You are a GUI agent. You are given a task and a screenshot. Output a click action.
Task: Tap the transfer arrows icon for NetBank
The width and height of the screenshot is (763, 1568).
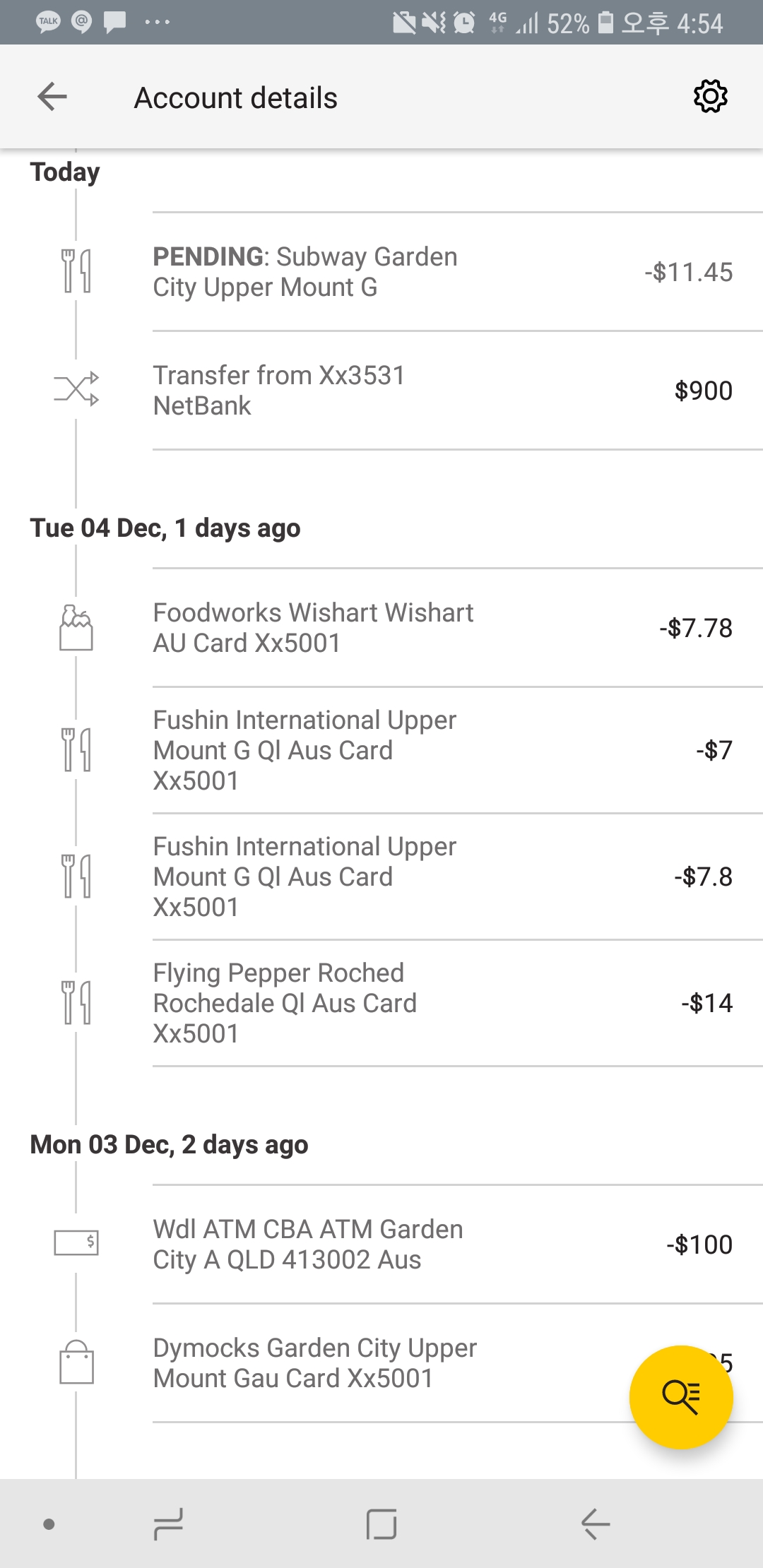(76, 389)
